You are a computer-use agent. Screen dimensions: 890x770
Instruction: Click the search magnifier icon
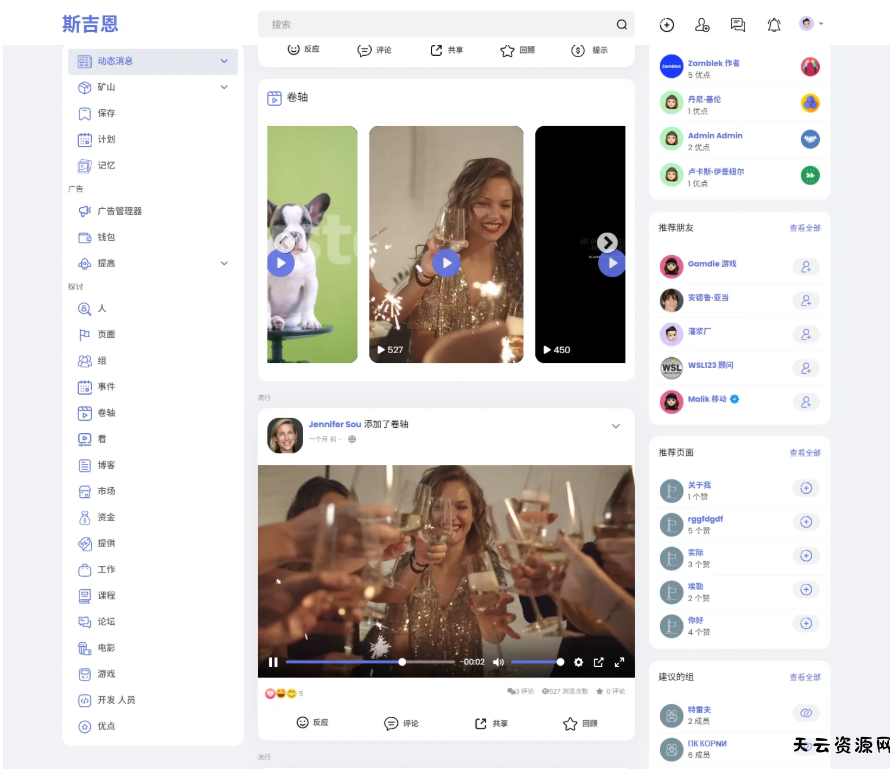coord(621,25)
